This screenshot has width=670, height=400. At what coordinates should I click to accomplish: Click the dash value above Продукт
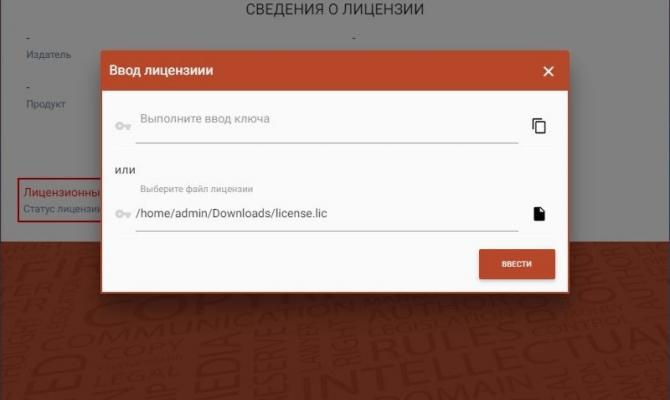pyautogui.click(x=28, y=87)
